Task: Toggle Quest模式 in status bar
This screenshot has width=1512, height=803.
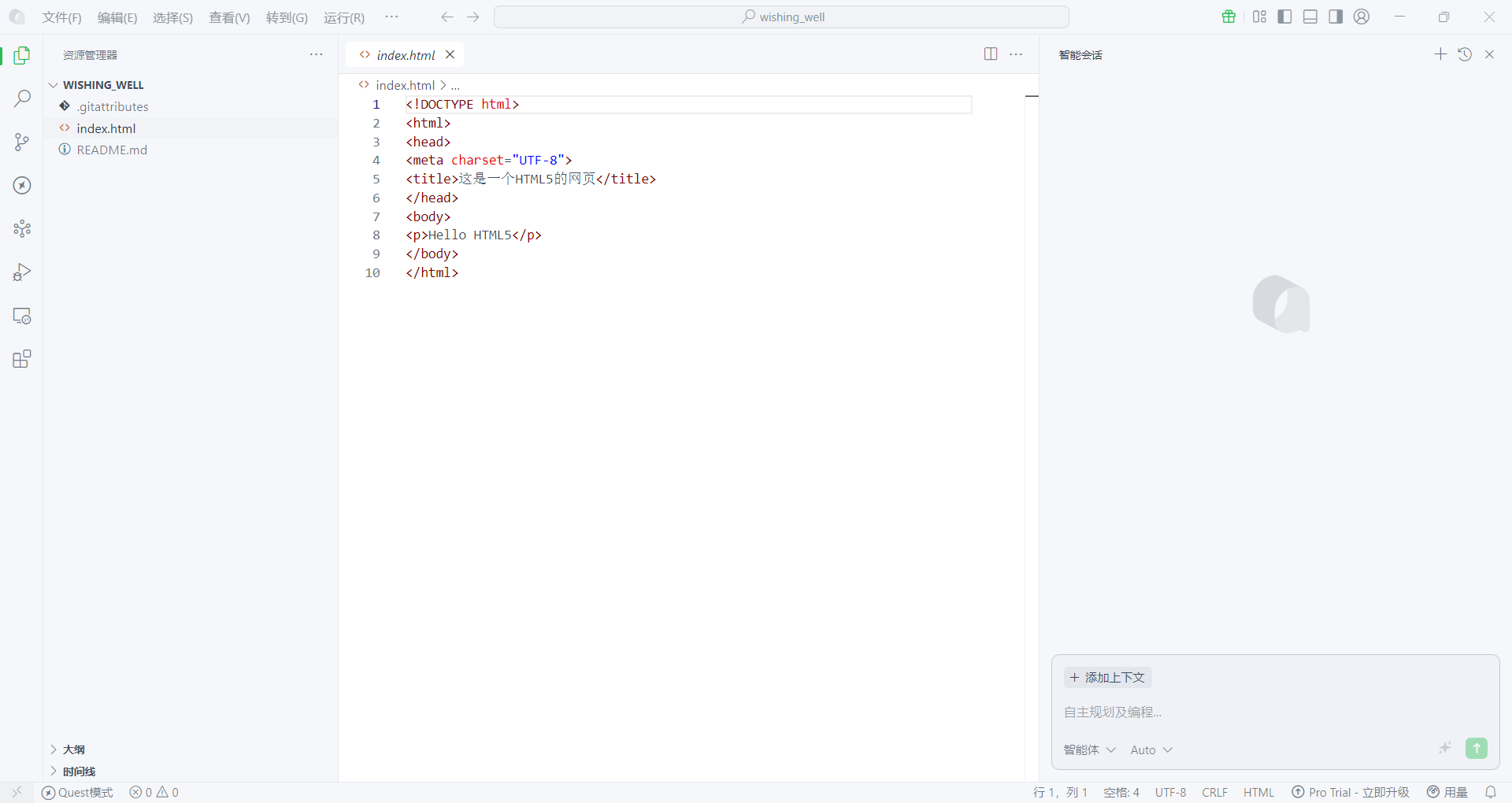Action: point(77,792)
